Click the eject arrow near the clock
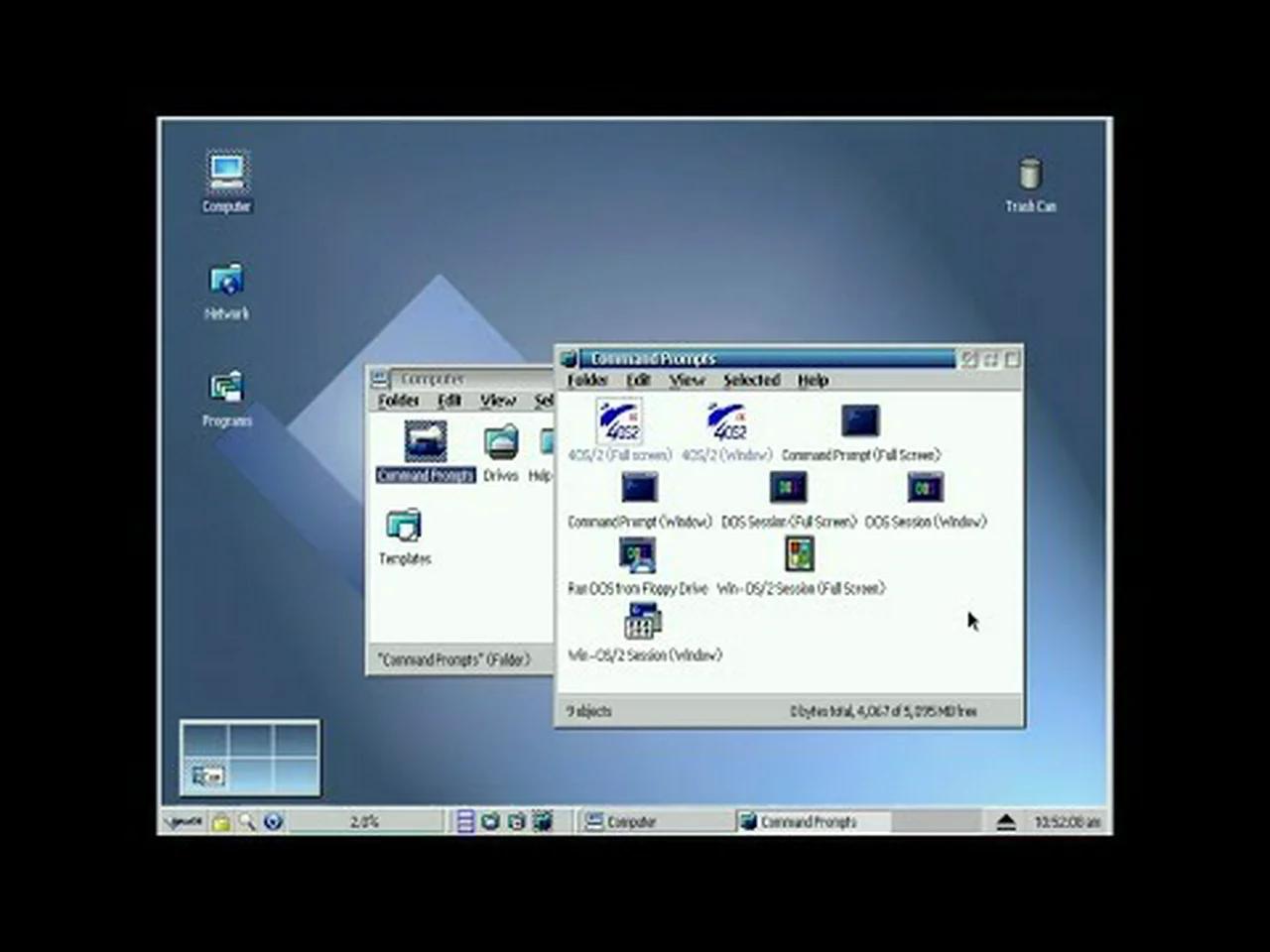 pyautogui.click(x=1004, y=821)
